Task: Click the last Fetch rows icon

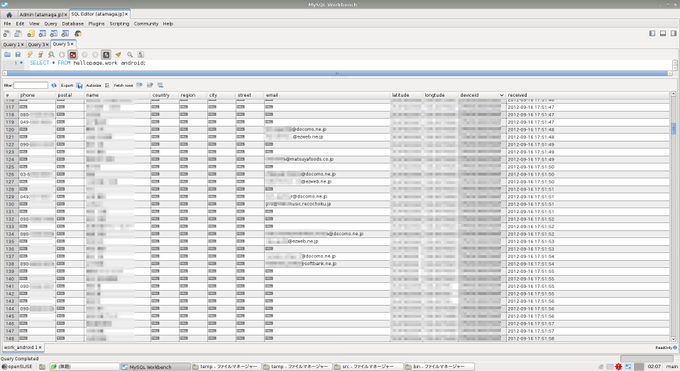Action: [x=160, y=85]
